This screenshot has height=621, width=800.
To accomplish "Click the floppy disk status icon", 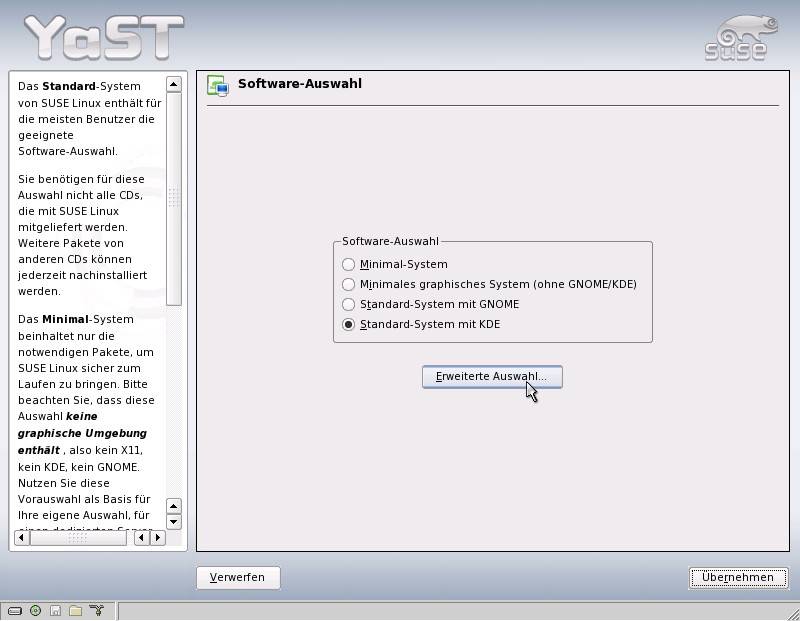I will pos(56,610).
